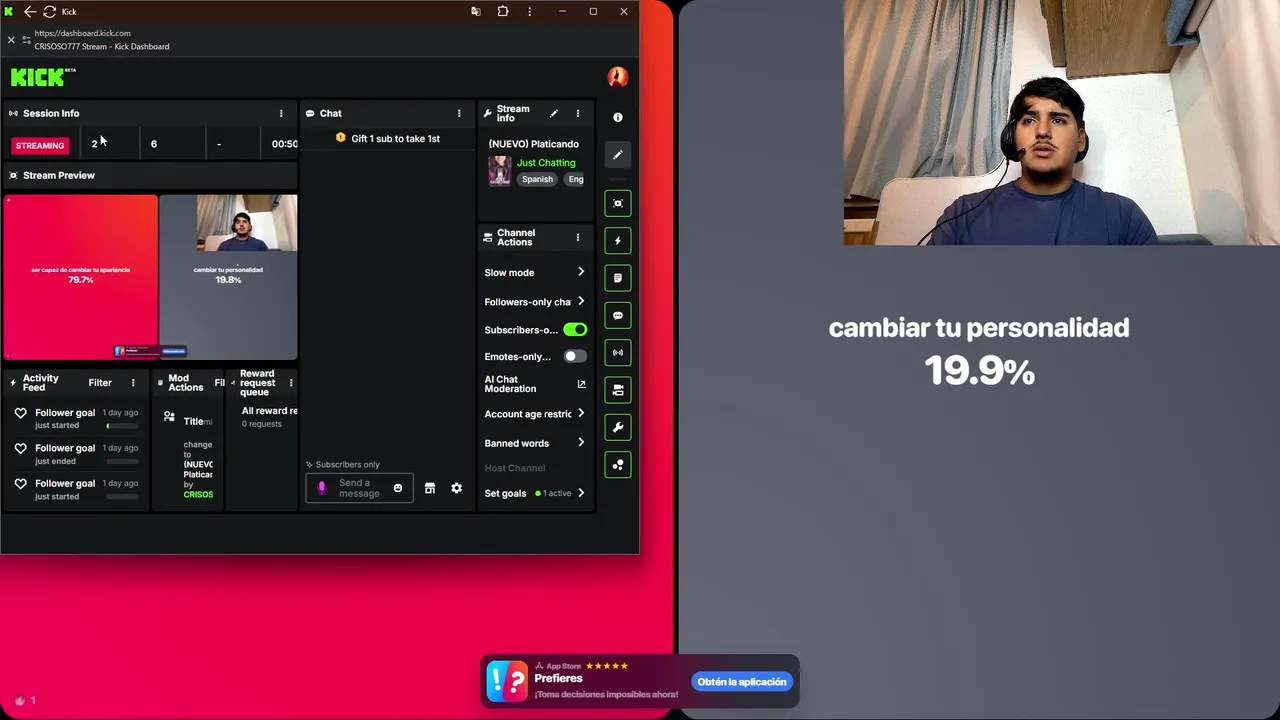Click the dashboard.kick.com URL text
Viewport: 1280px width, 720px height.
coord(82,33)
